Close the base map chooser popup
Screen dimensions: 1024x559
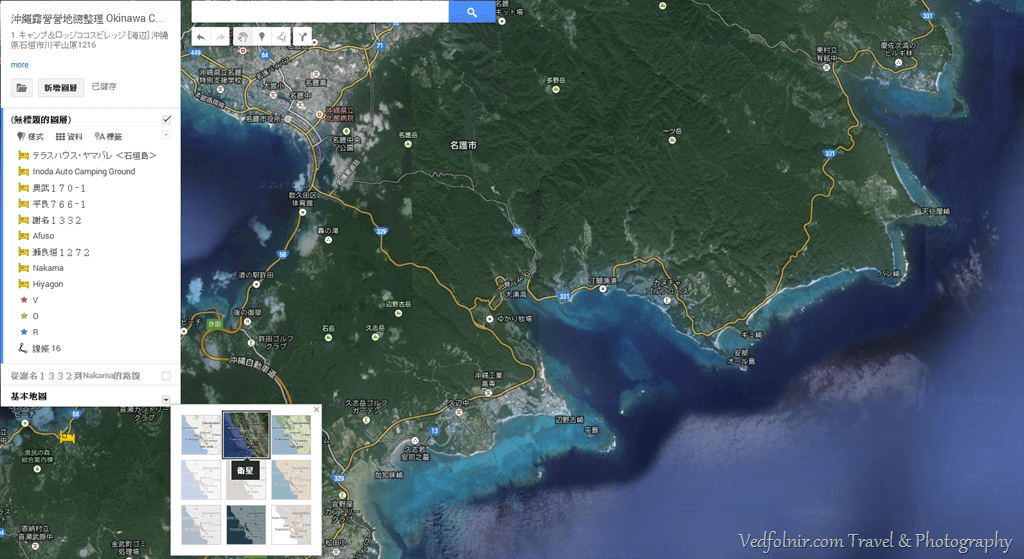tap(317, 409)
